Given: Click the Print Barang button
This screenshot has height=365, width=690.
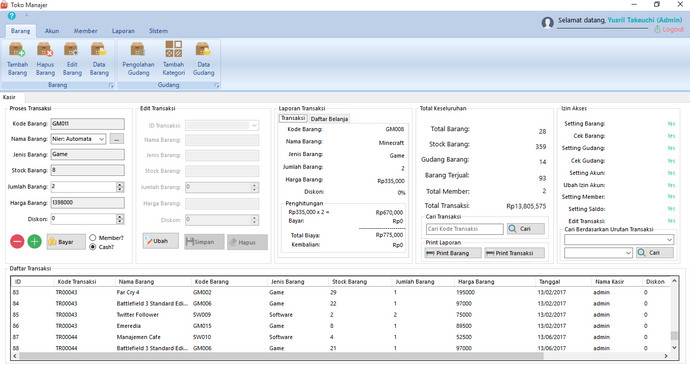Looking at the screenshot, I should pyautogui.click(x=453, y=253).
